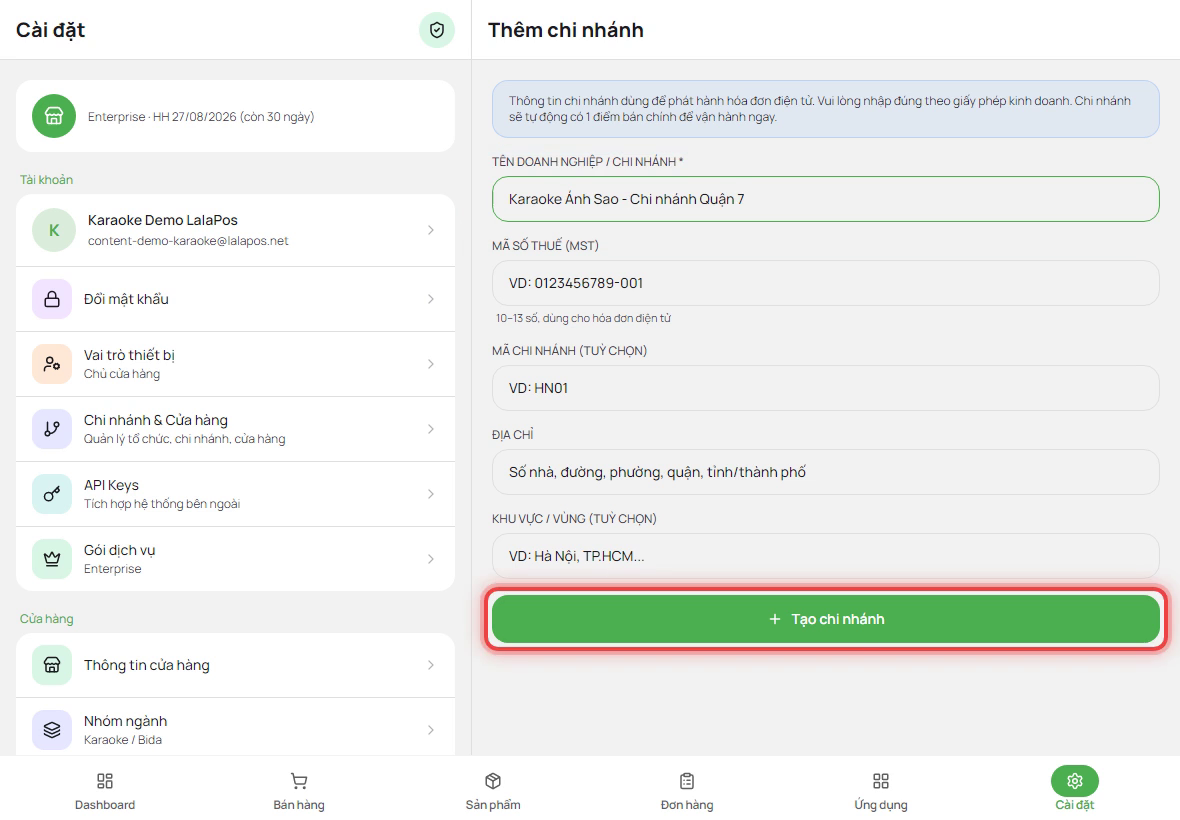Click the shop icon for Thông tin cửa hàng
The image size is (1180, 820).
52,665
